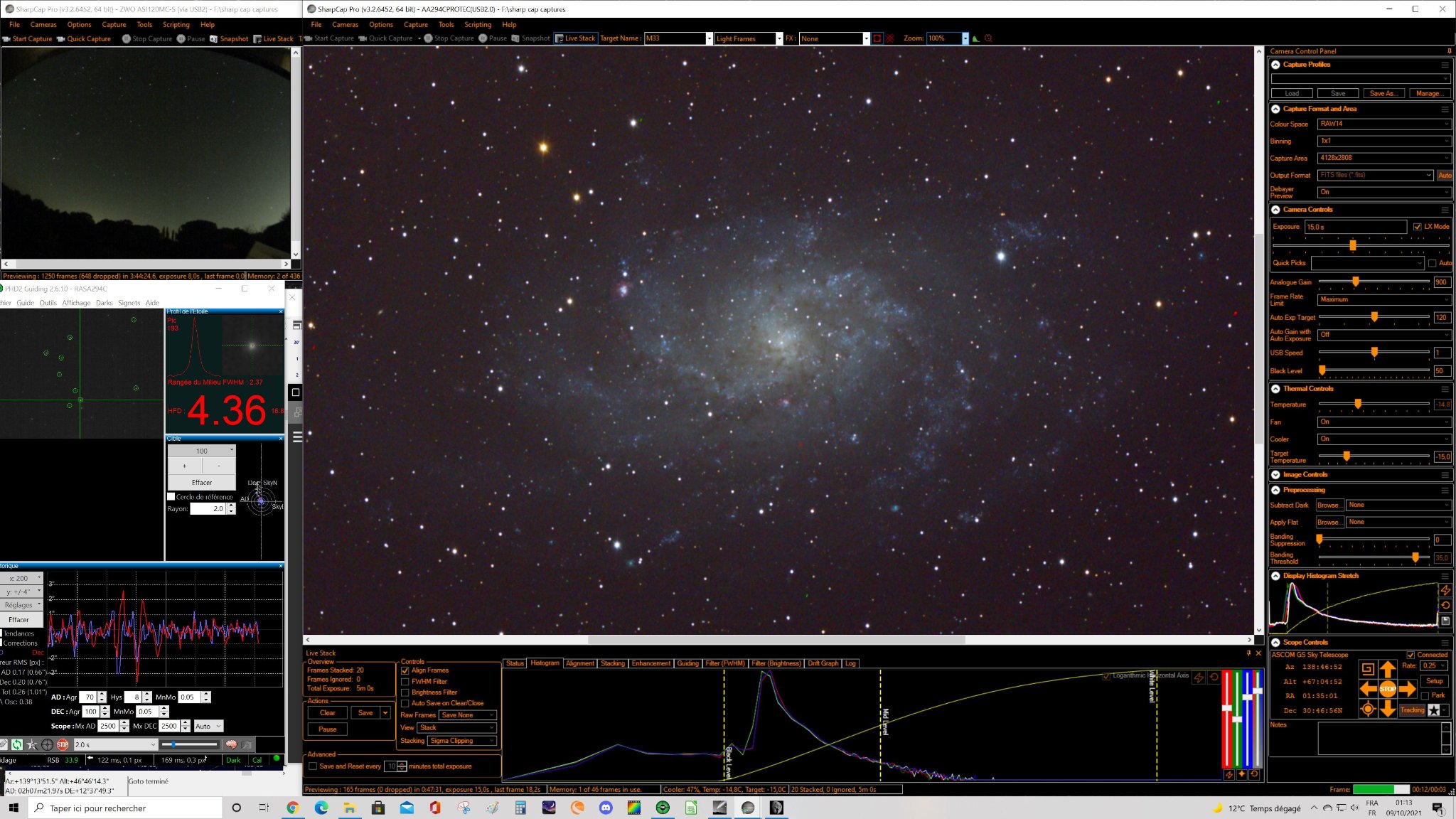Open the View Stack dropdown
This screenshot has width=1456, height=819.
[x=456, y=728]
